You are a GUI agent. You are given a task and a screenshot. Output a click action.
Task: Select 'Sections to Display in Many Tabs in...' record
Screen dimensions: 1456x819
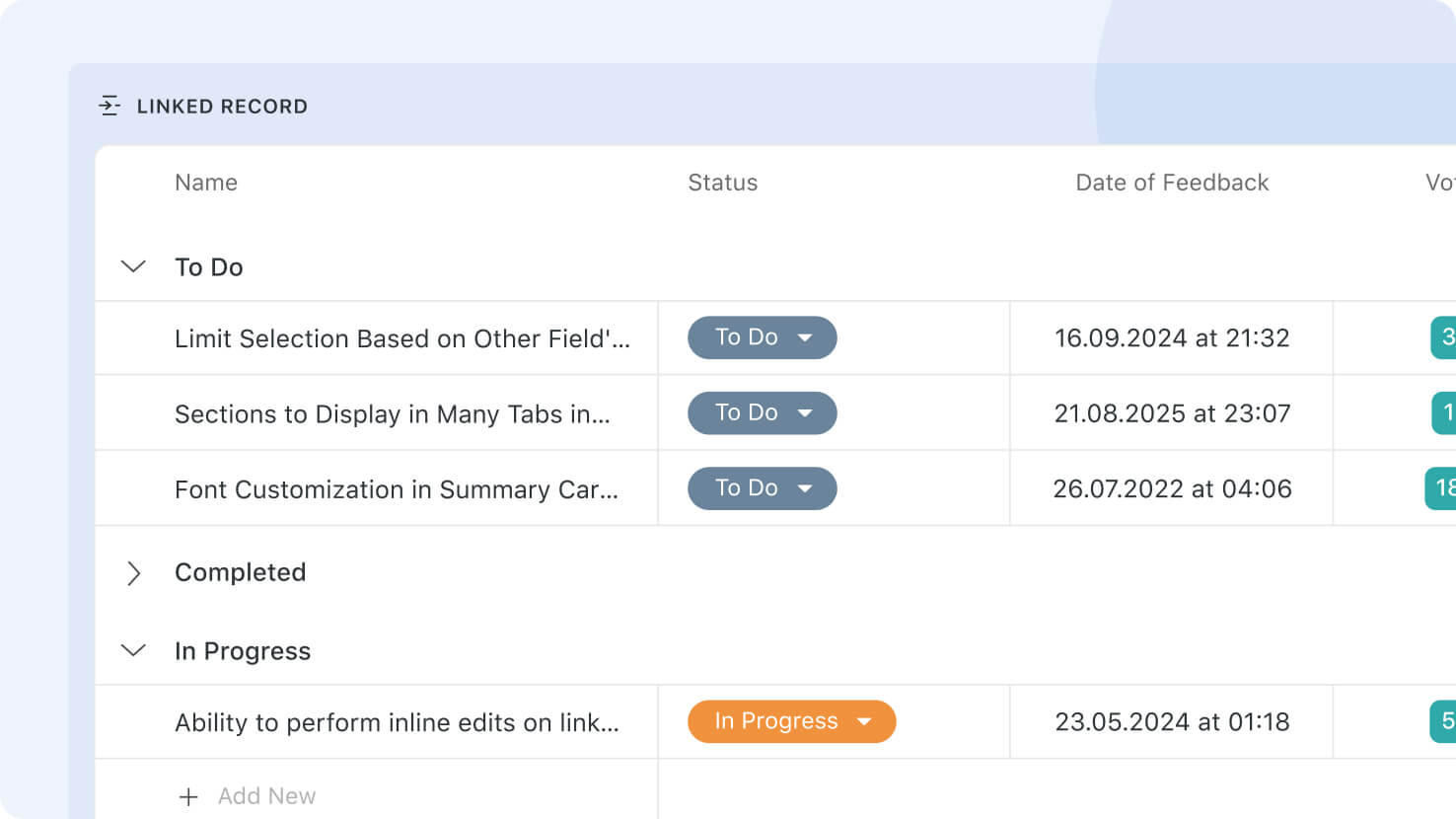tap(393, 414)
